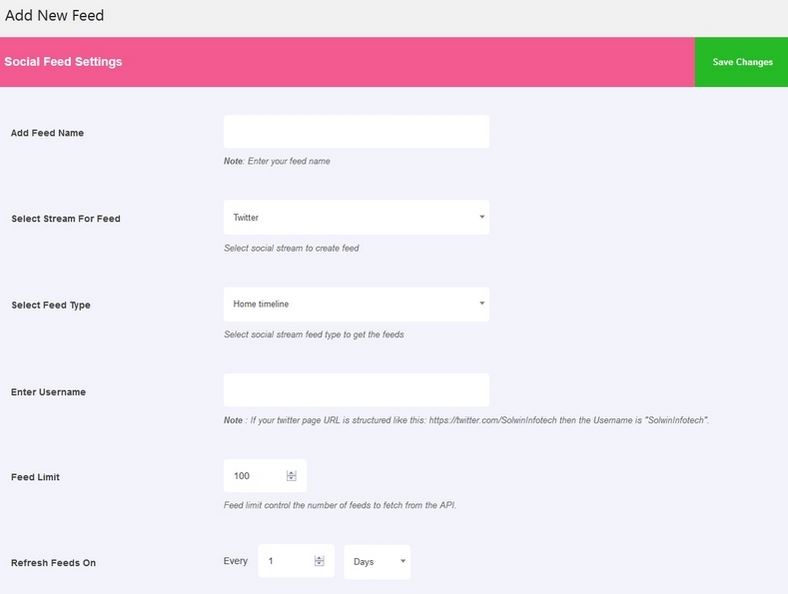Click the Add Feed Name label

tap(47, 133)
